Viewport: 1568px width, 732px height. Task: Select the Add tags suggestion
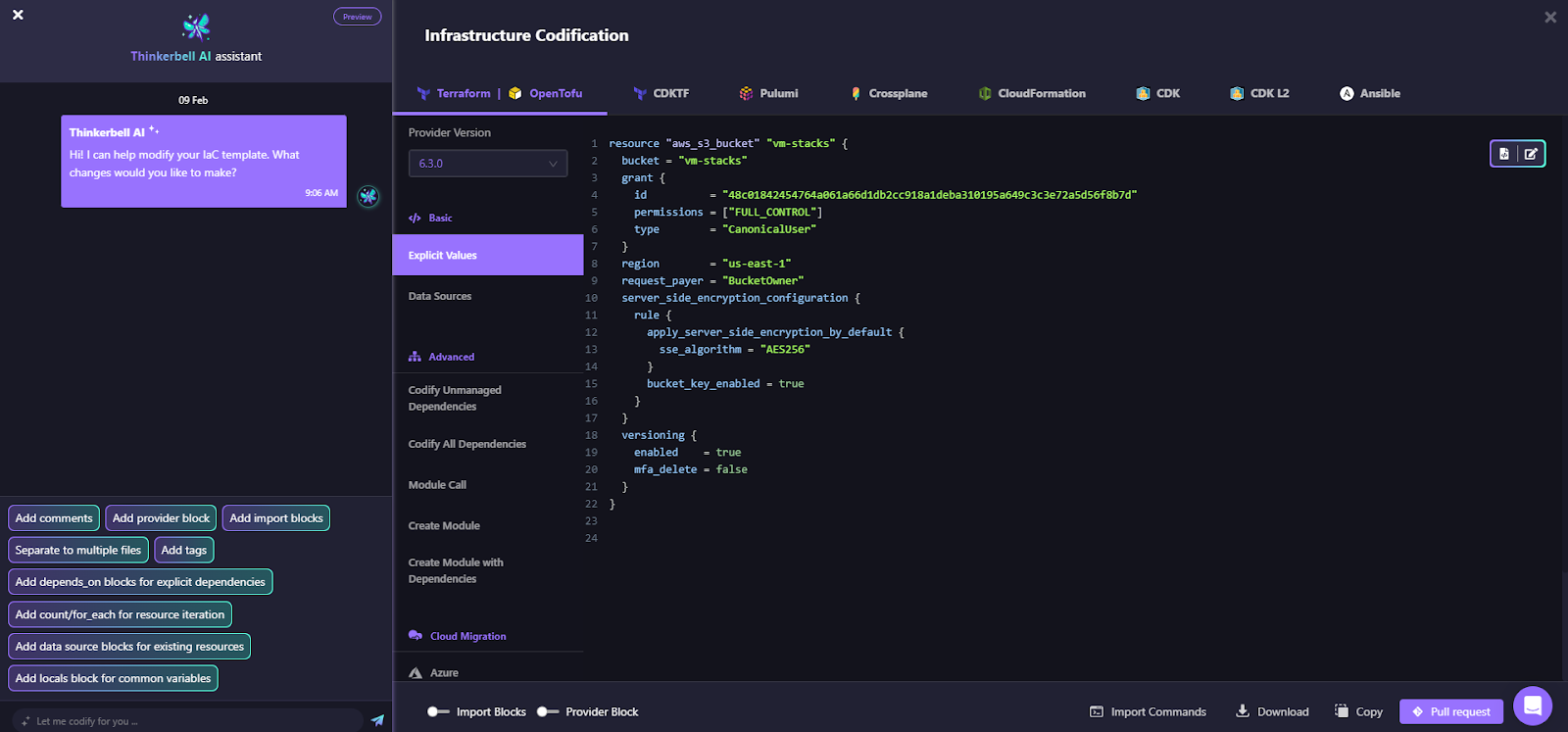click(184, 550)
